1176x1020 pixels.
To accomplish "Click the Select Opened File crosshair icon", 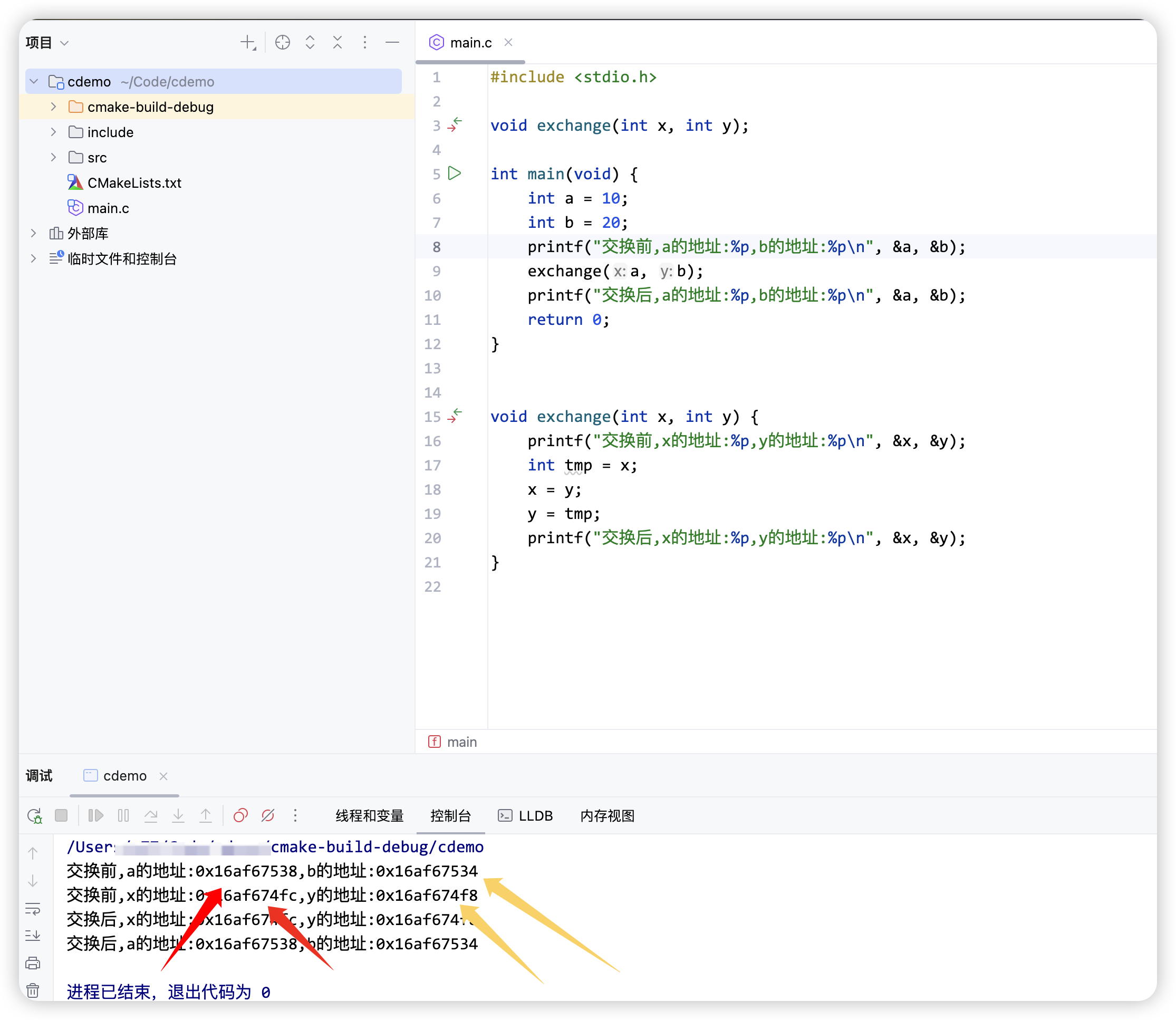I will coord(282,43).
